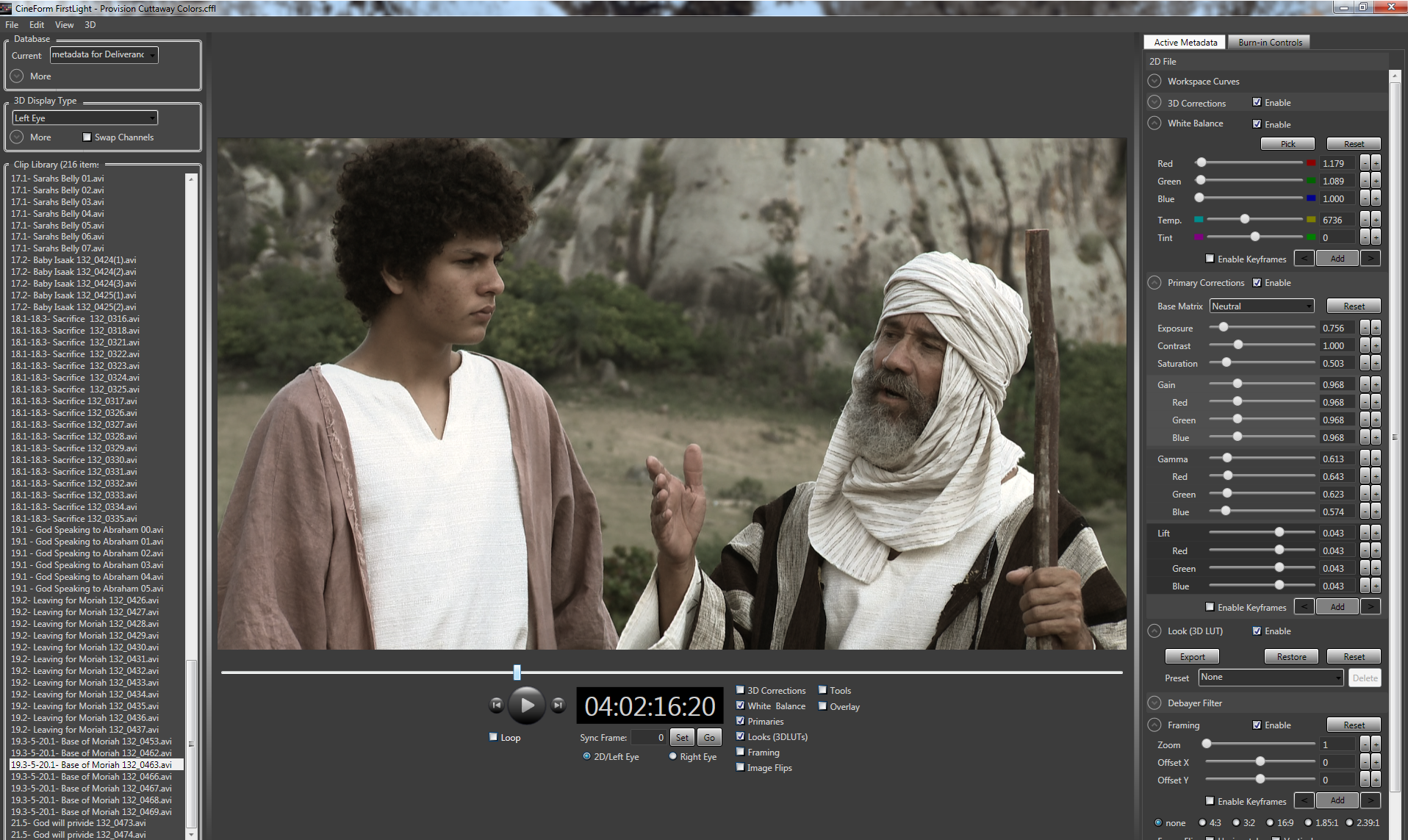The width and height of the screenshot is (1408, 840).
Task: Click the next keyframe arrow in Primary Corrections
Action: tap(1370, 607)
